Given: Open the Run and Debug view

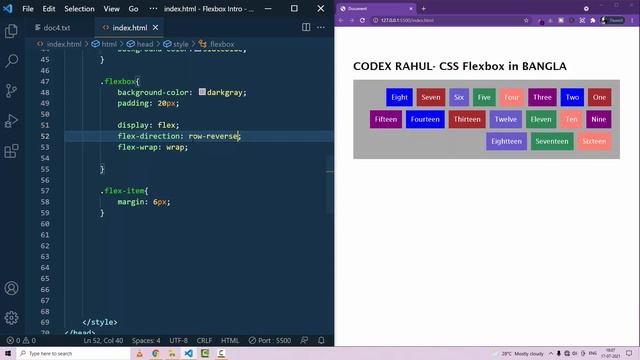Looking at the screenshot, I should [x=11, y=121].
